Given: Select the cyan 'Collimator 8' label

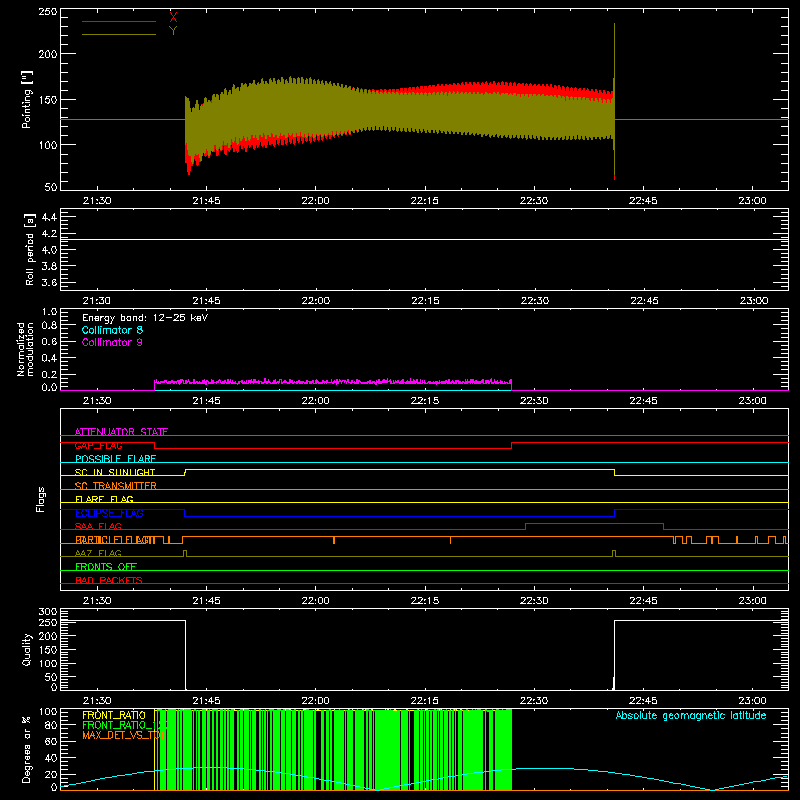Looking at the screenshot, I should tap(112, 330).
